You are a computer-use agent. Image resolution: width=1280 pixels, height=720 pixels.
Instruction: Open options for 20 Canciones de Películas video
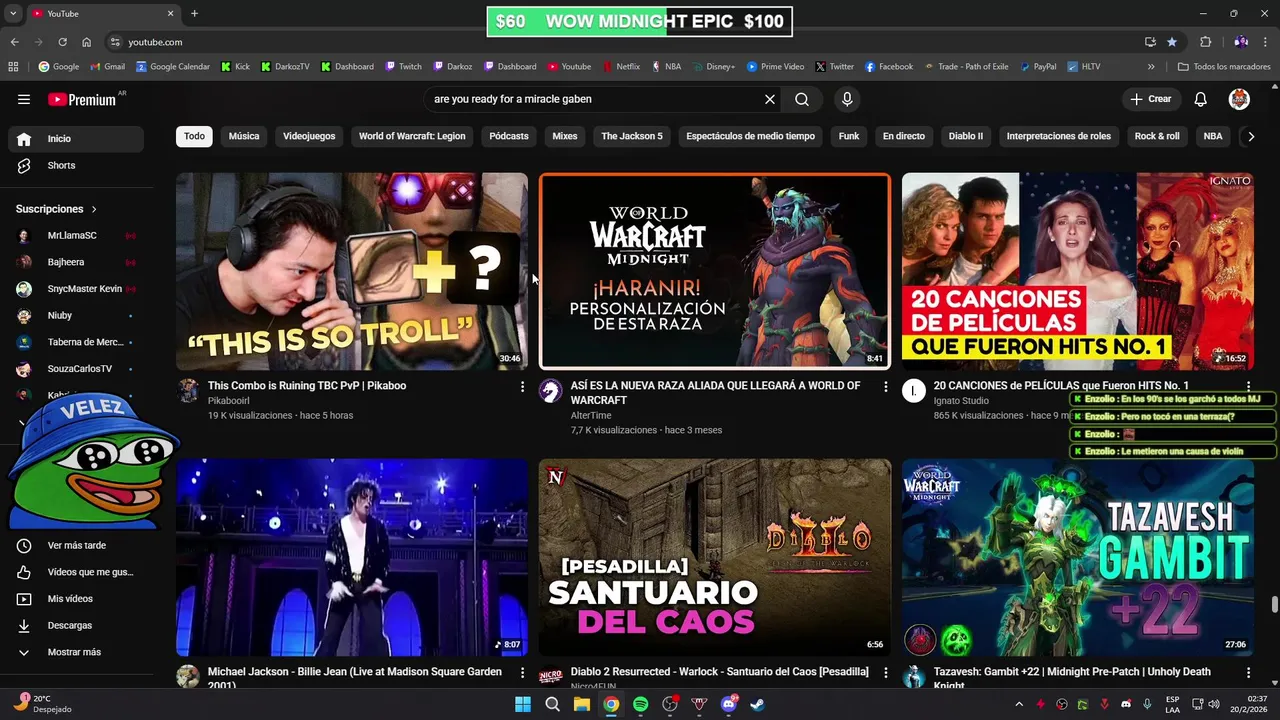click(x=1248, y=386)
